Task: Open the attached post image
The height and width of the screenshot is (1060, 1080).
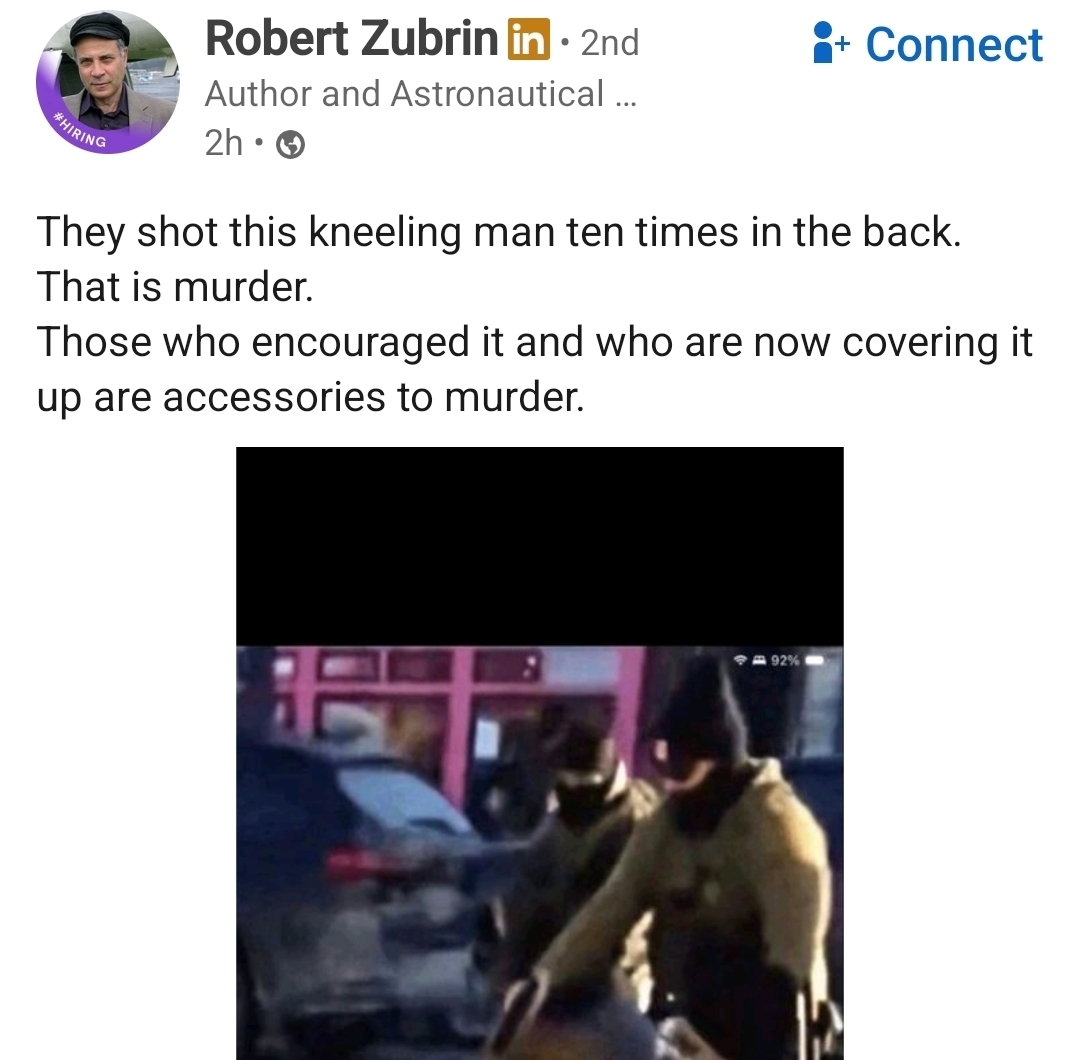Action: (x=539, y=754)
